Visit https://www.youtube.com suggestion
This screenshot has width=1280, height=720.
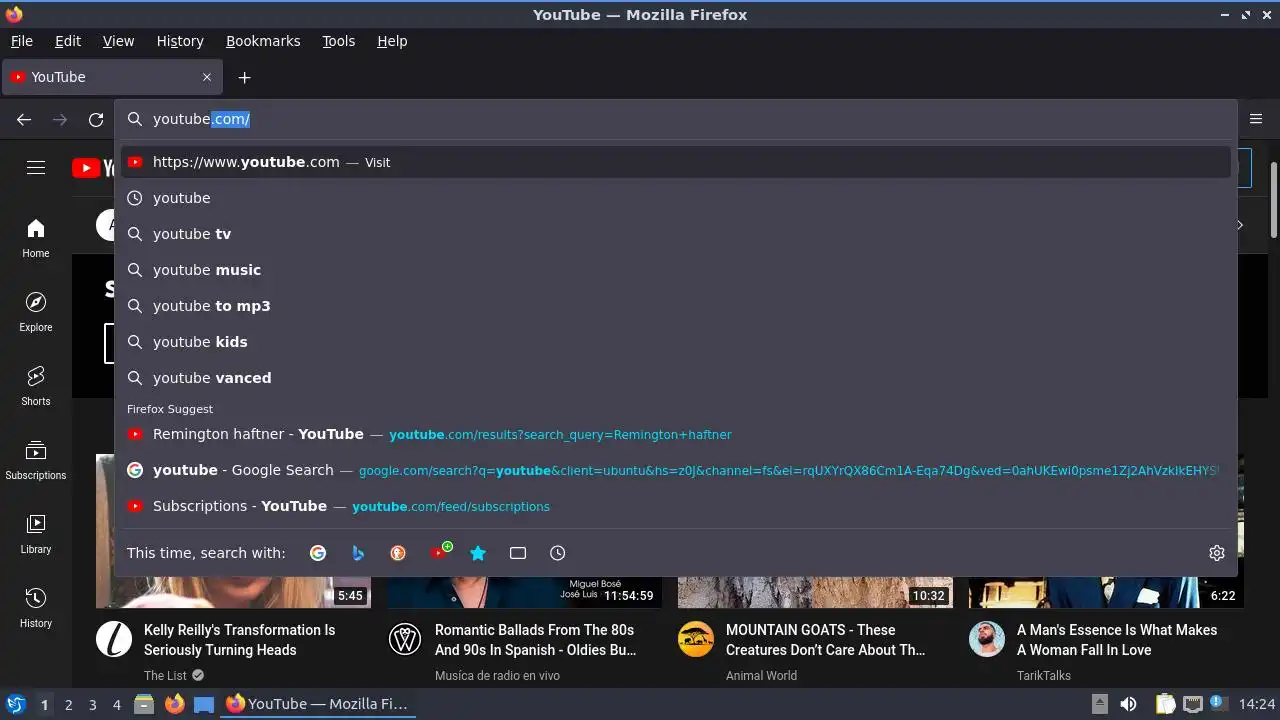[x=676, y=162]
